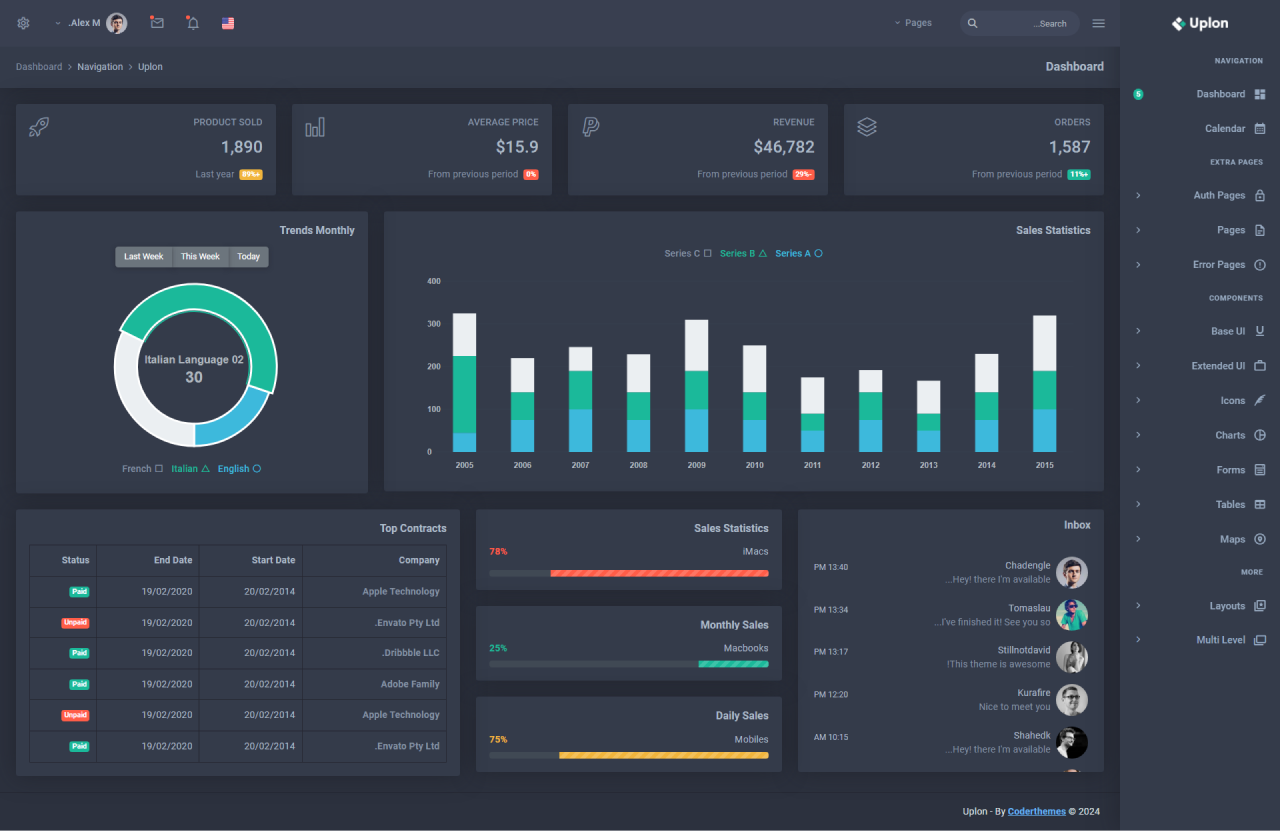This screenshot has height=831, width=1280.
Task: Click the Maps target icon
Action: click(1260, 539)
